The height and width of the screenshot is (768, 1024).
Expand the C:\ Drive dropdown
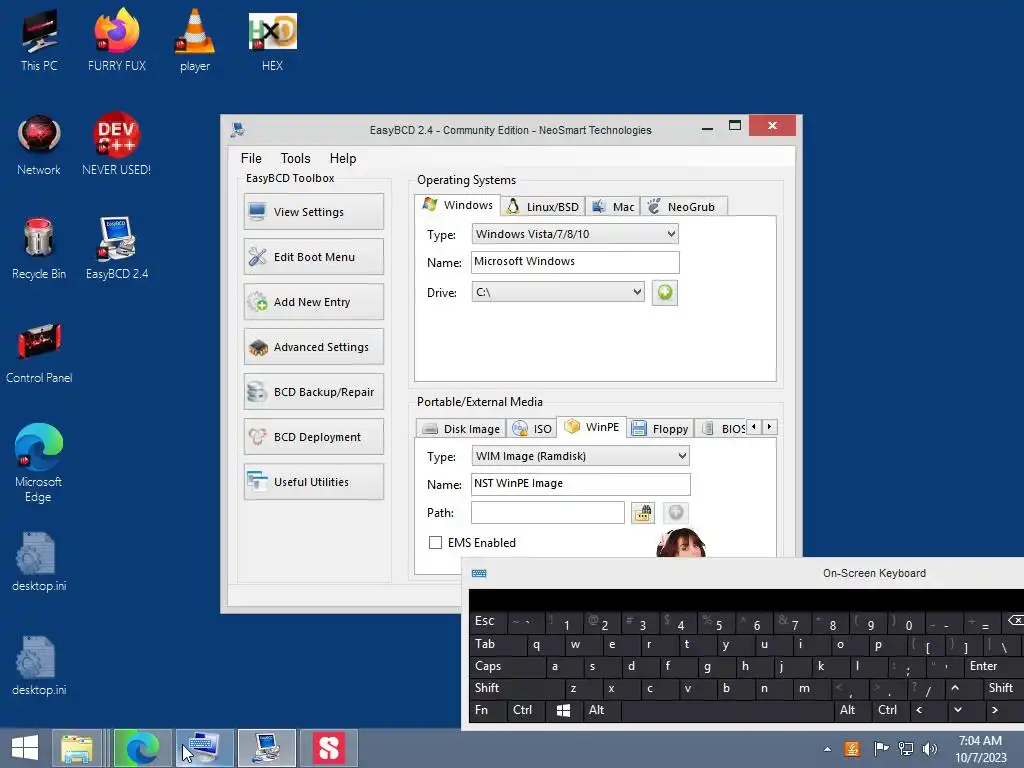coord(558,292)
